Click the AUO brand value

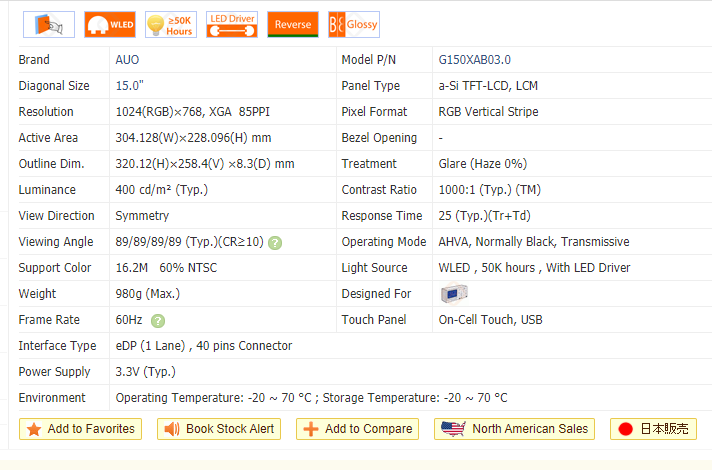(x=128, y=60)
